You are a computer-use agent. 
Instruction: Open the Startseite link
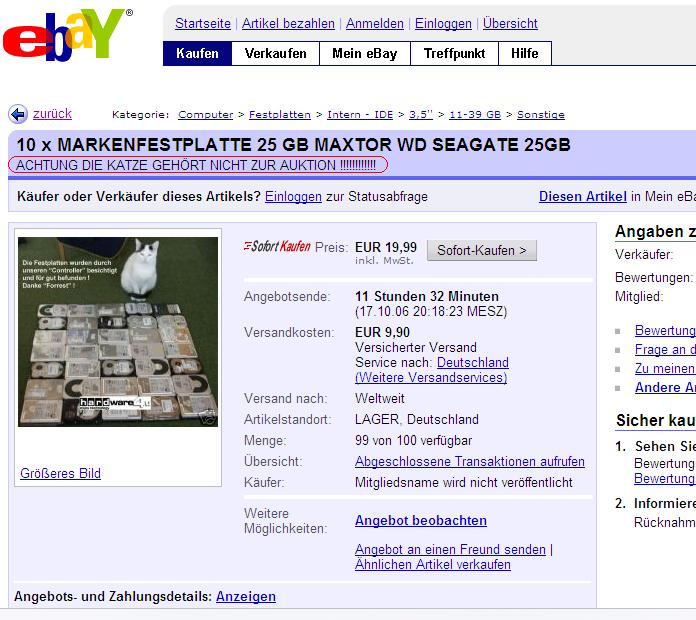coord(203,23)
